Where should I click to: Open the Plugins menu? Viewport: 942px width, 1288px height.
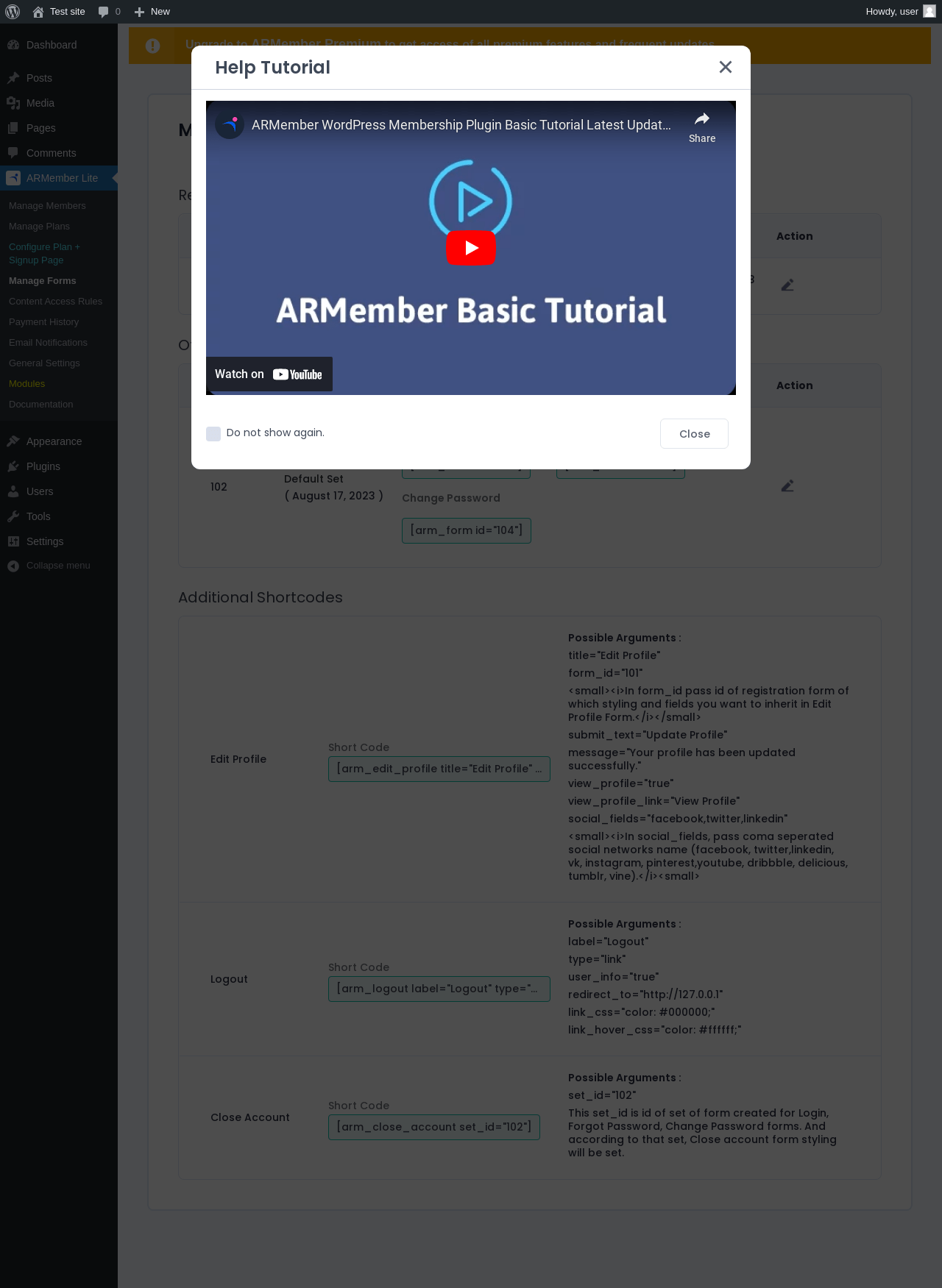(x=59, y=466)
